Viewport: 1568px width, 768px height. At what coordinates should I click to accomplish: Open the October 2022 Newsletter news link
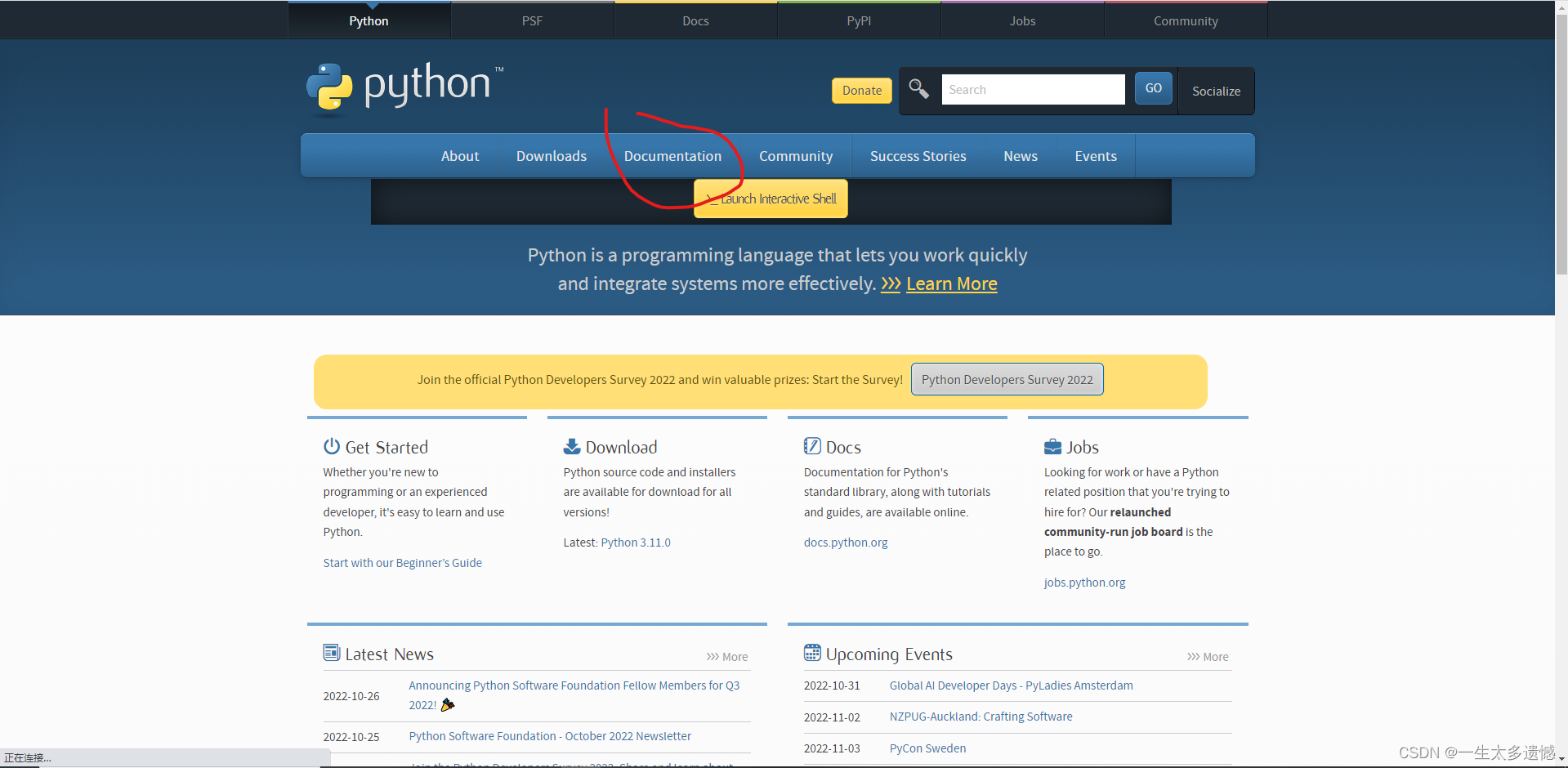point(550,736)
